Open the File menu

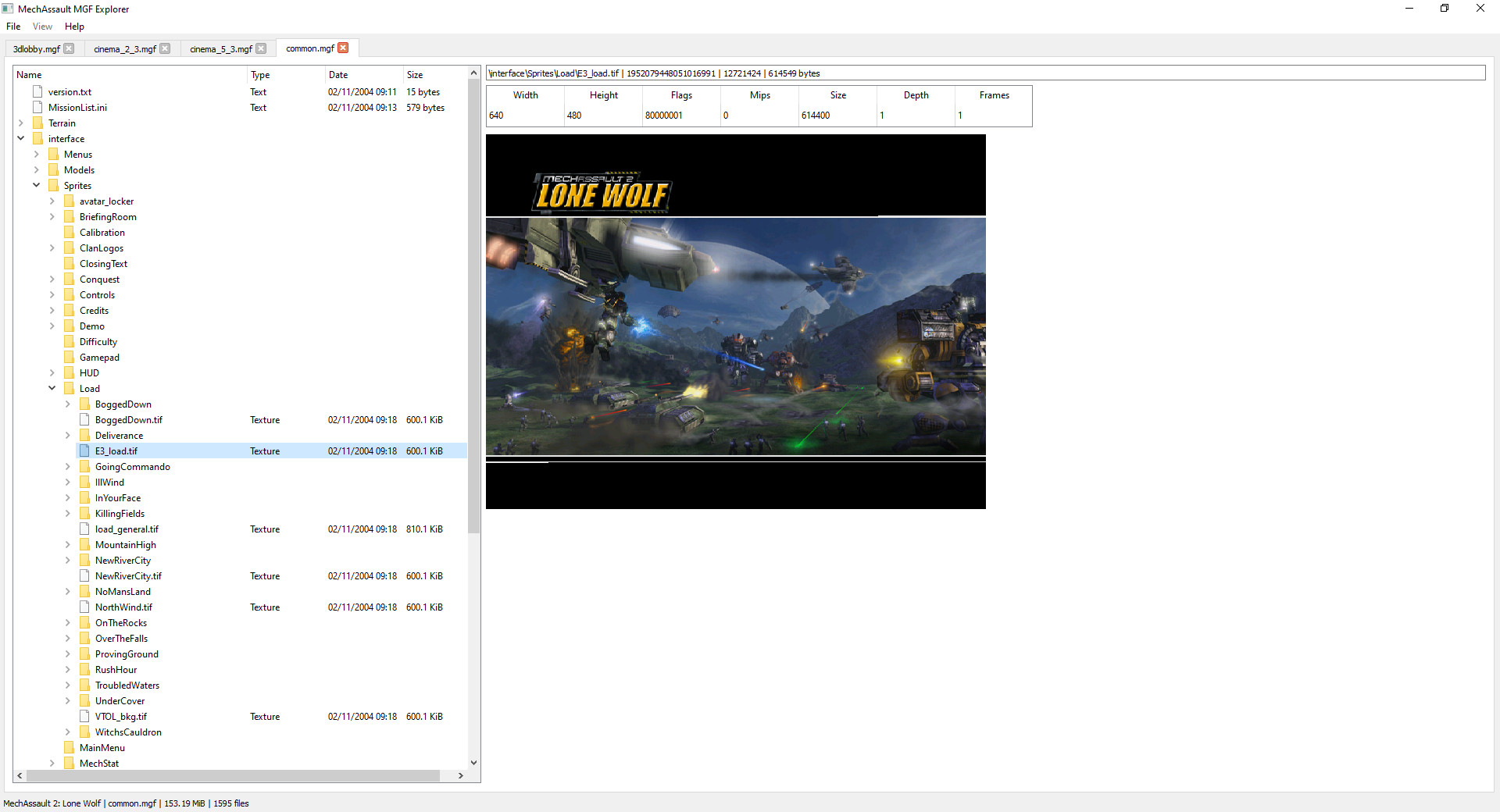[13, 27]
